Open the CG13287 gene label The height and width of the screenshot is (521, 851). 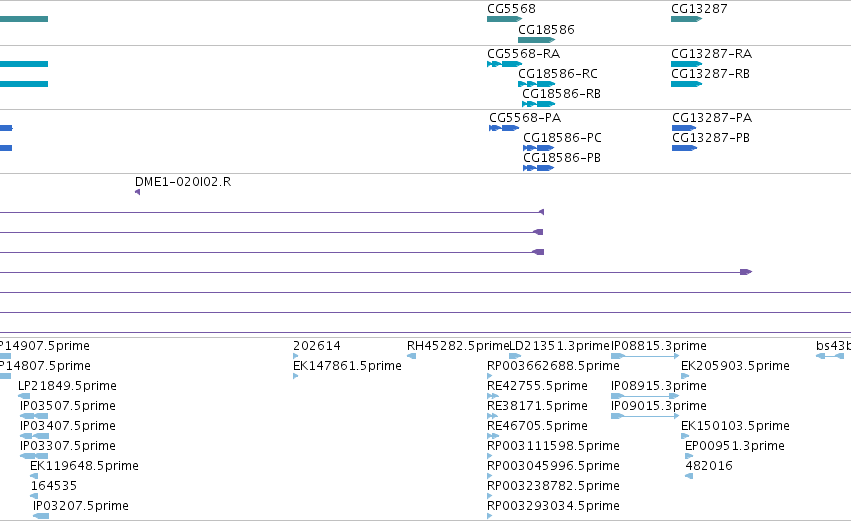coord(699,9)
